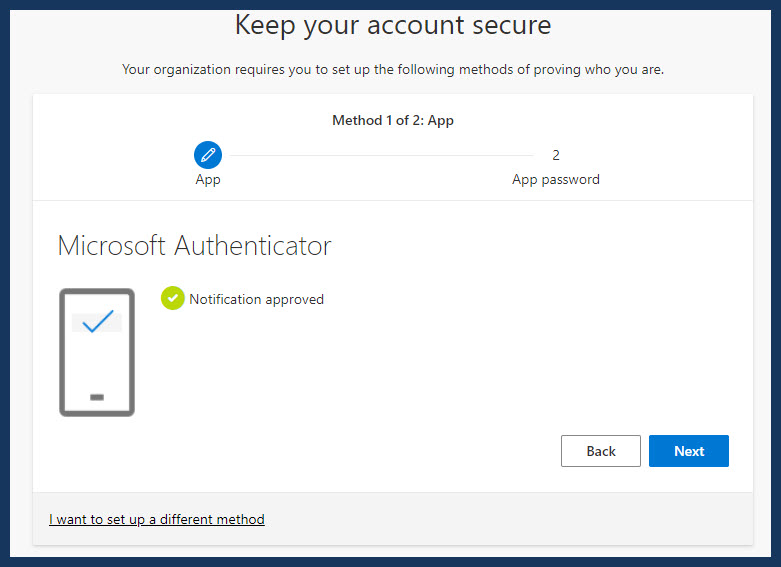Select step number 2 in progress tracker
The width and height of the screenshot is (781, 567).
pyautogui.click(x=556, y=155)
